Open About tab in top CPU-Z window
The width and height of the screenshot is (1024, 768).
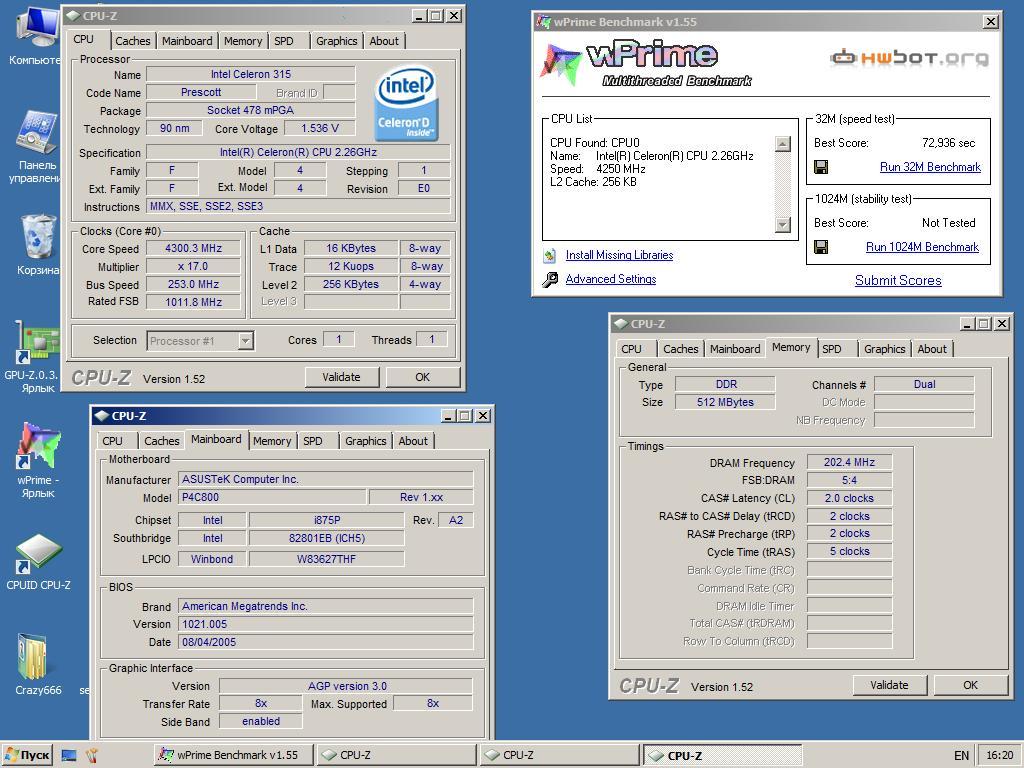384,41
